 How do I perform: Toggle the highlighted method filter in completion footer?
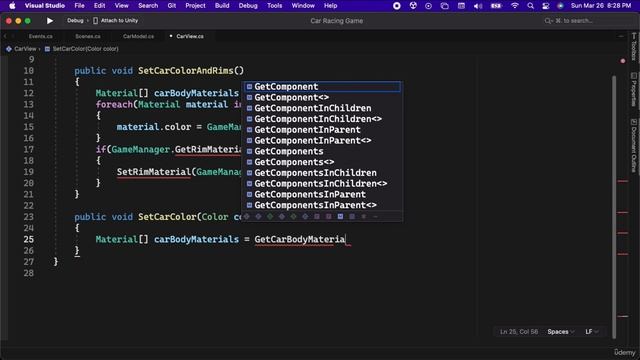point(340,217)
